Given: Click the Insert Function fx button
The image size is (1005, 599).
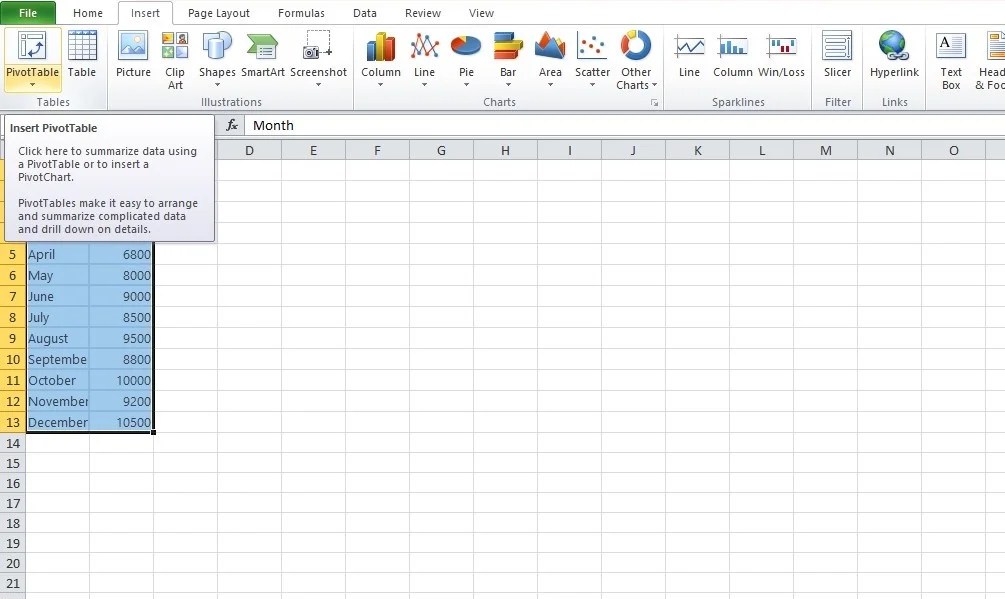Looking at the screenshot, I should (x=232, y=125).
